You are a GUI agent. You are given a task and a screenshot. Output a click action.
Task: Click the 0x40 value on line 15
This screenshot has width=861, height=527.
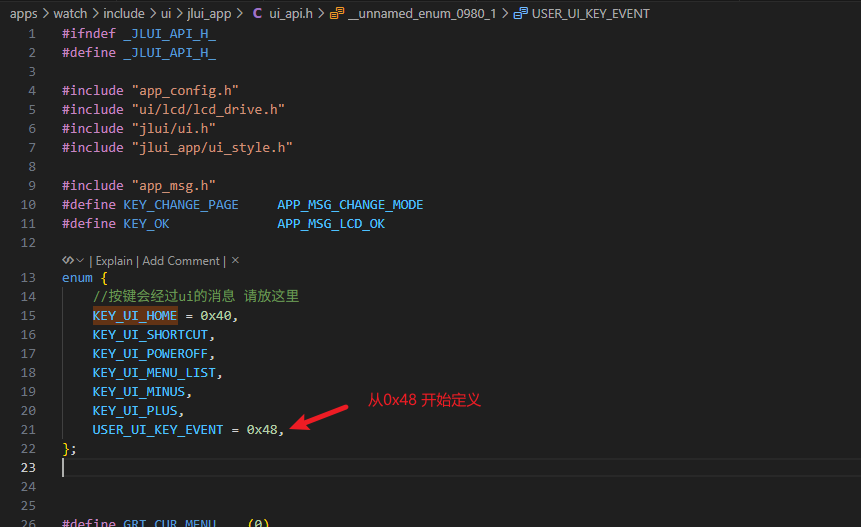point(216,316)
